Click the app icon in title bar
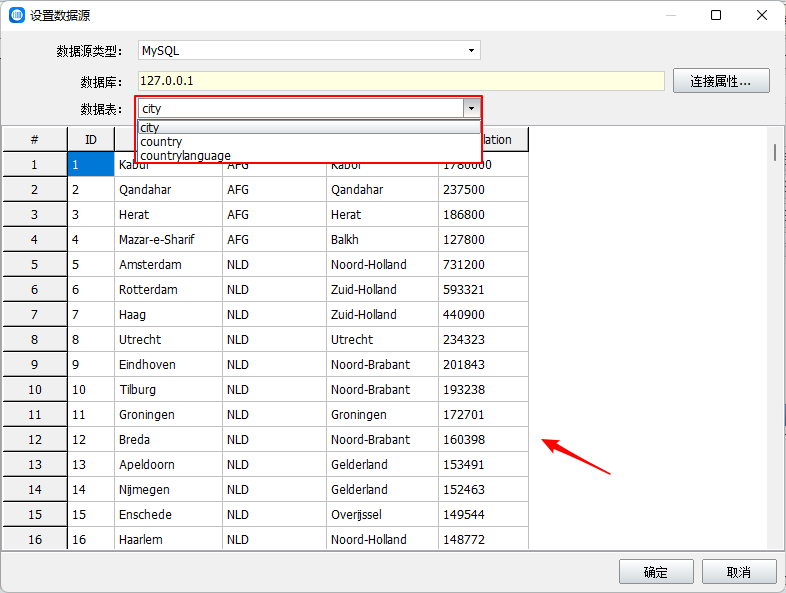 pyautogui.click(x=17, y=15)
